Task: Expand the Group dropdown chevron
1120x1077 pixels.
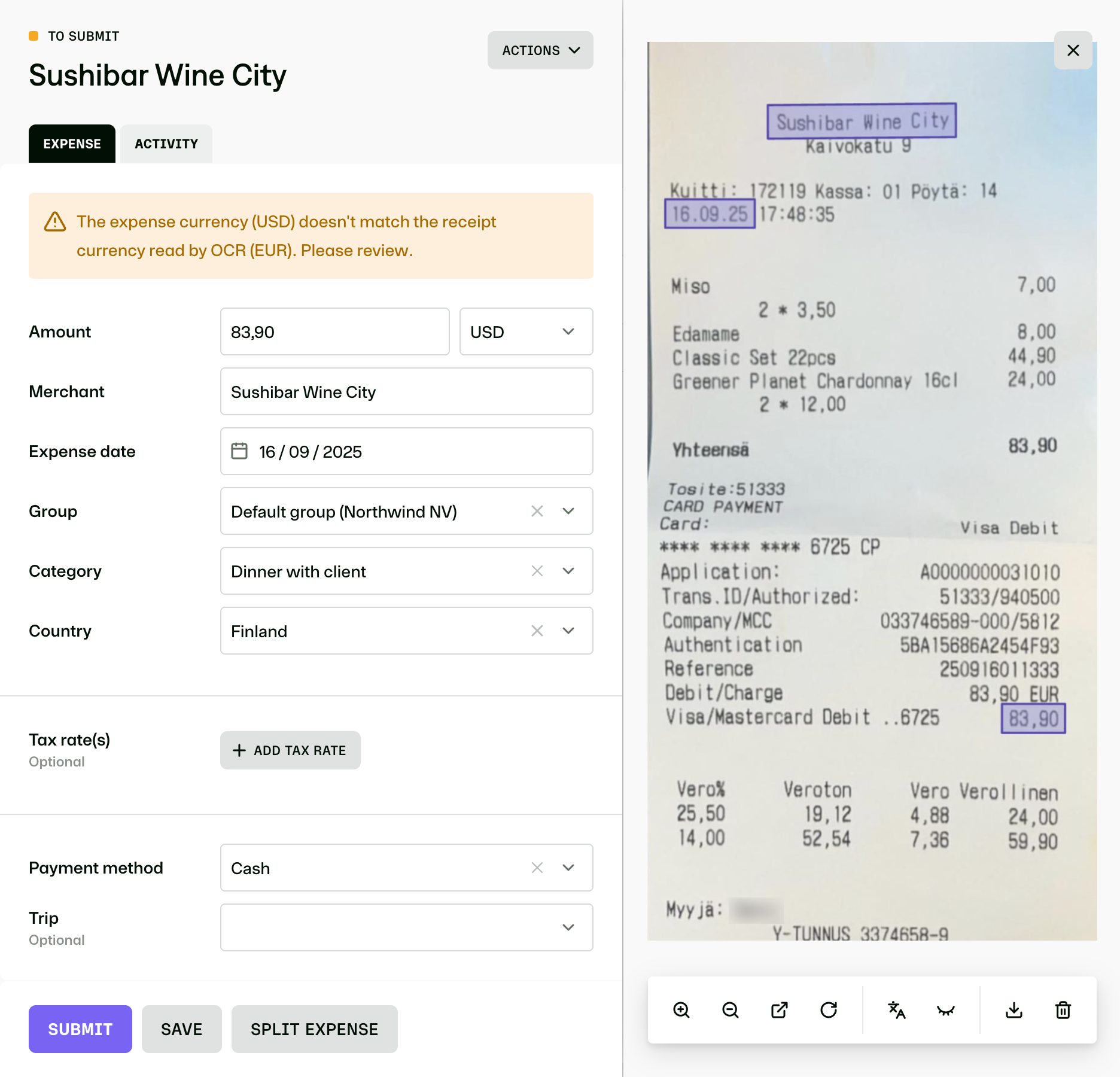Action: pyautogui.click(x=568, y=511)
